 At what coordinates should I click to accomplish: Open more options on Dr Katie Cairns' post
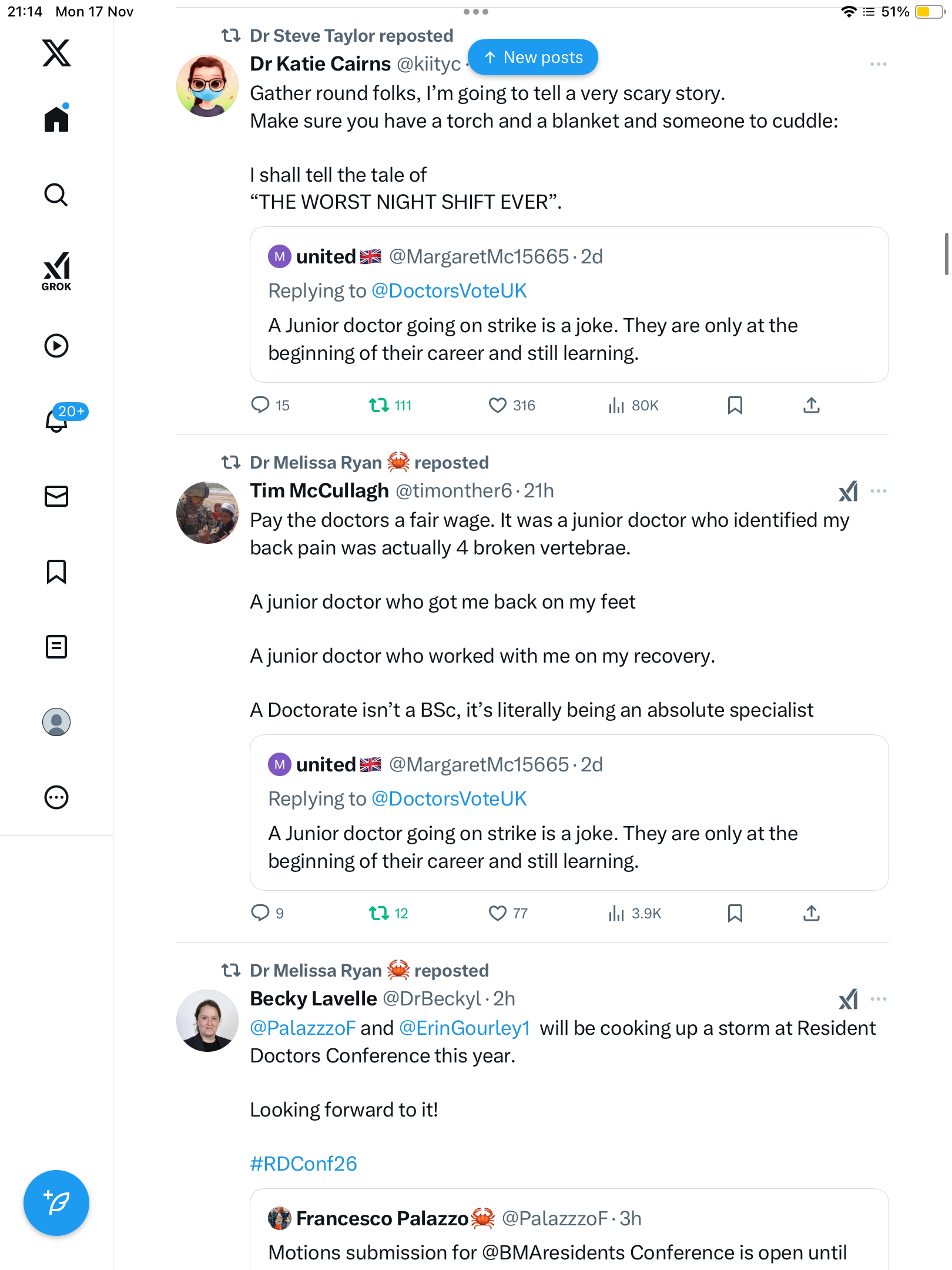[878, 64]
